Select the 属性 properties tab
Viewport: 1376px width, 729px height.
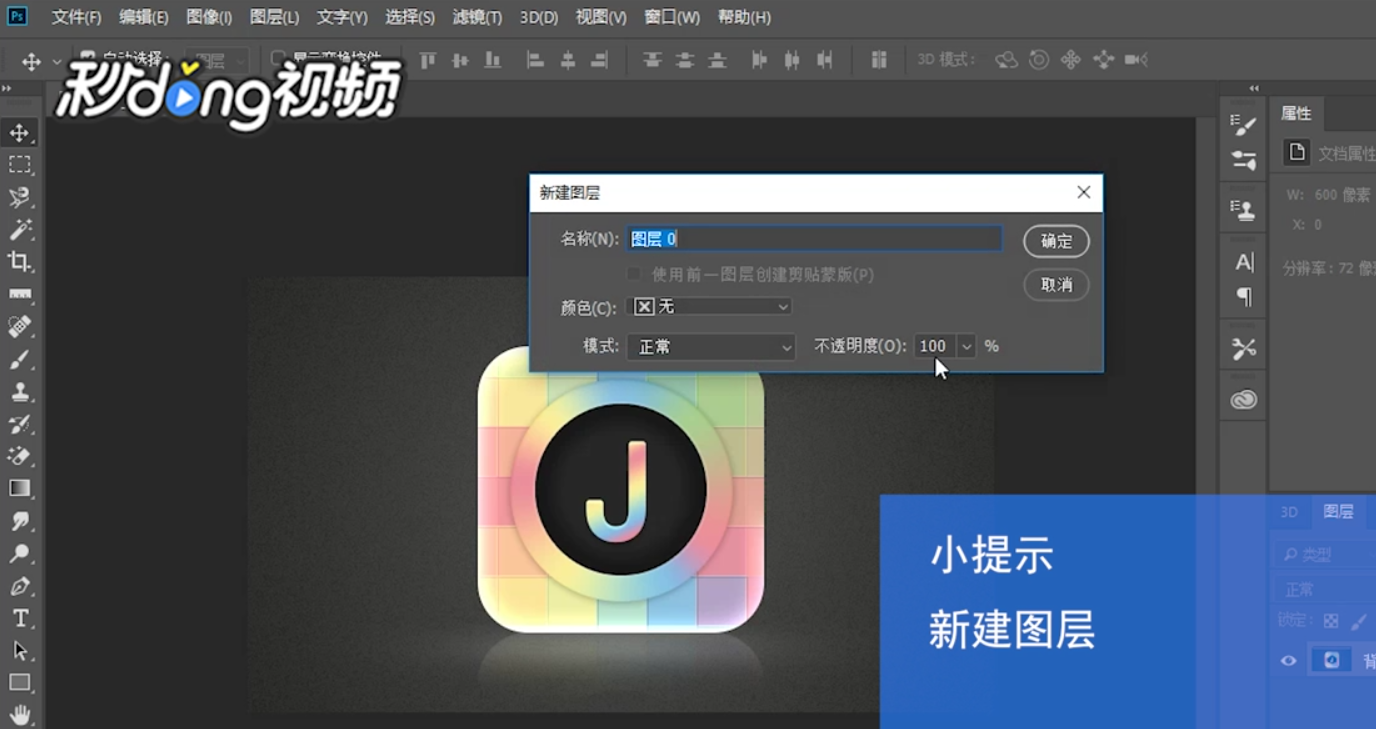pyautogui.click(x=1296, y=114)
